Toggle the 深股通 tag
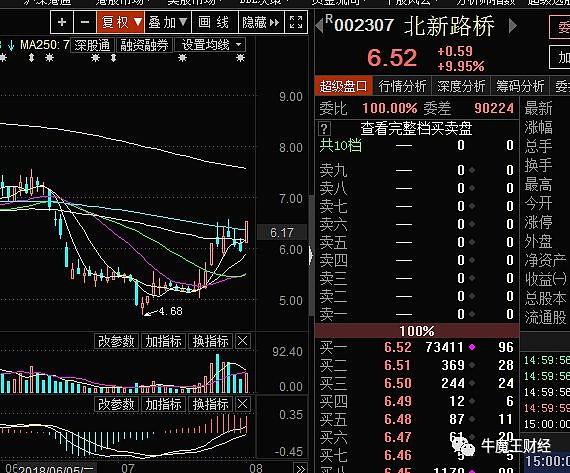570x473 pixels. coord(92,45)
